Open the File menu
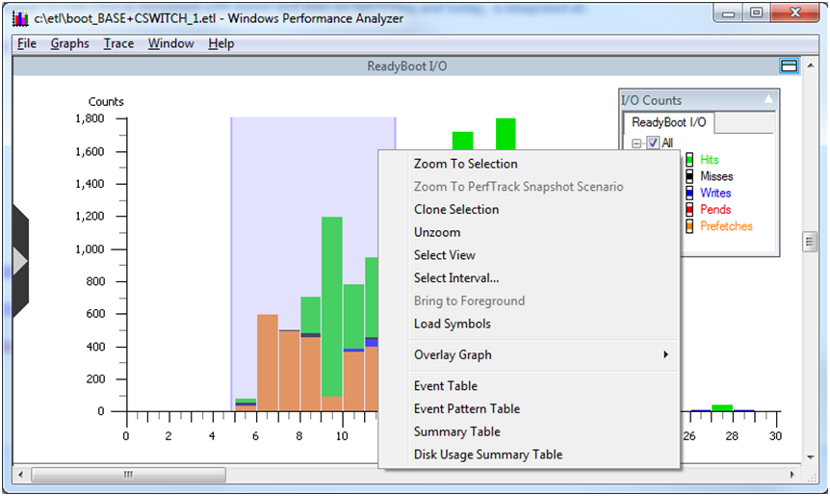The image size is (830, 496). [x=26, y=43]
